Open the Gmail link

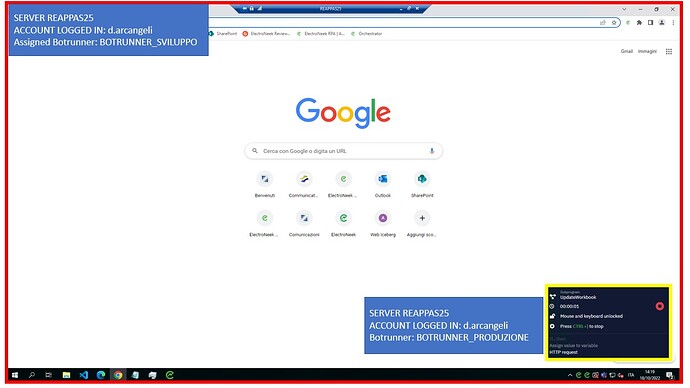[x=627, y=51]
